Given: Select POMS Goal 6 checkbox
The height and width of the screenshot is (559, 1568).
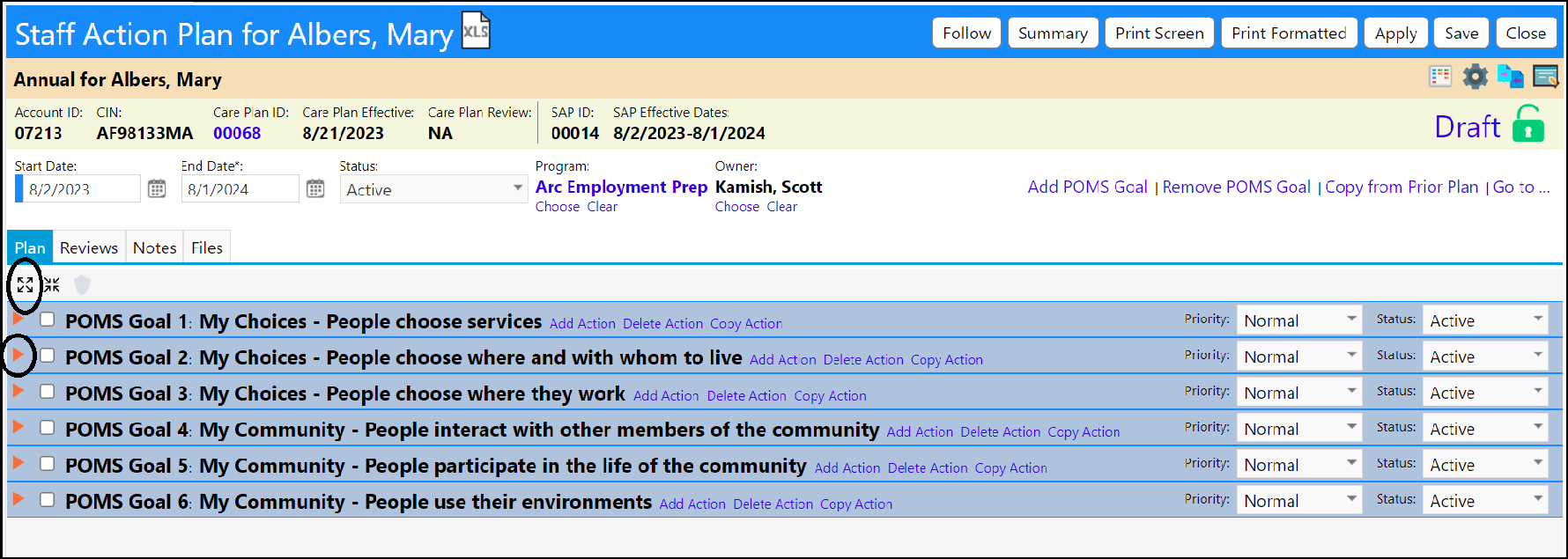Looking at the screenshot, I should tap(47, 500).
